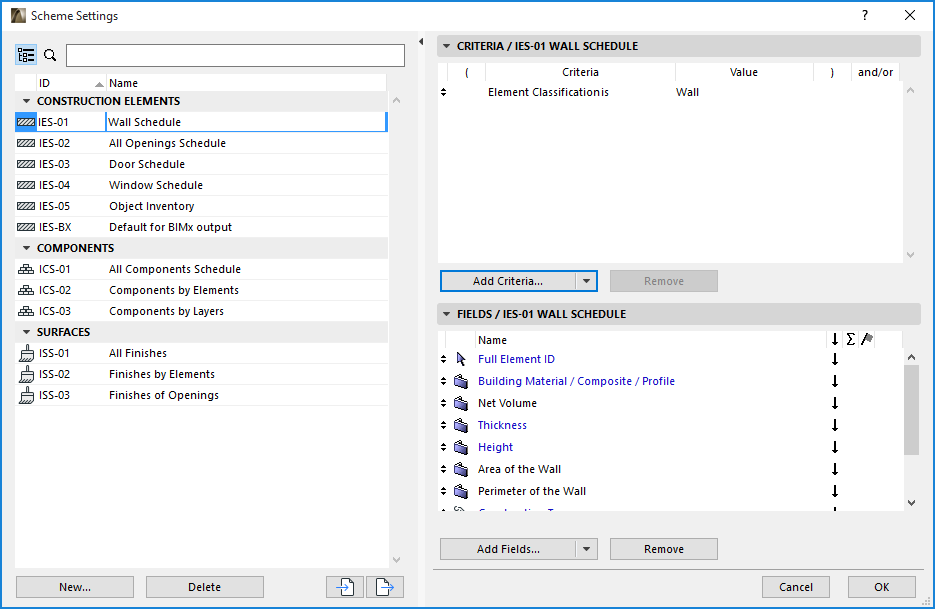The image size is (935, 609).
Task: Select the Door Schedule scheme
Action: 202,164
